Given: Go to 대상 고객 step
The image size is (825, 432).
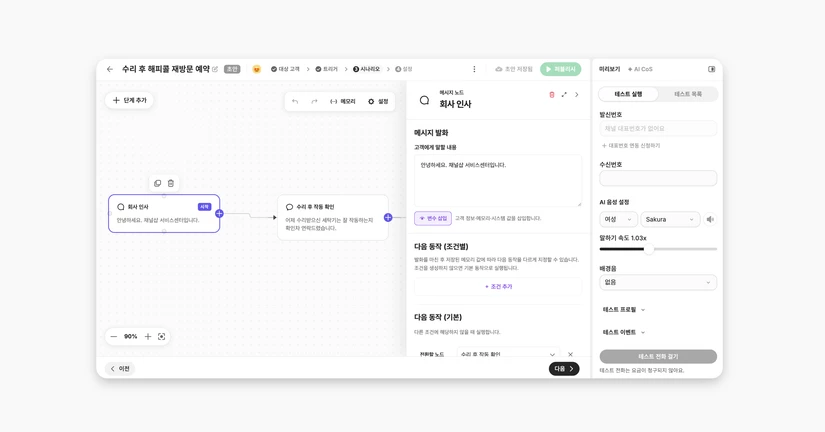Looking at the screenshot, I should tap(285, 69).
